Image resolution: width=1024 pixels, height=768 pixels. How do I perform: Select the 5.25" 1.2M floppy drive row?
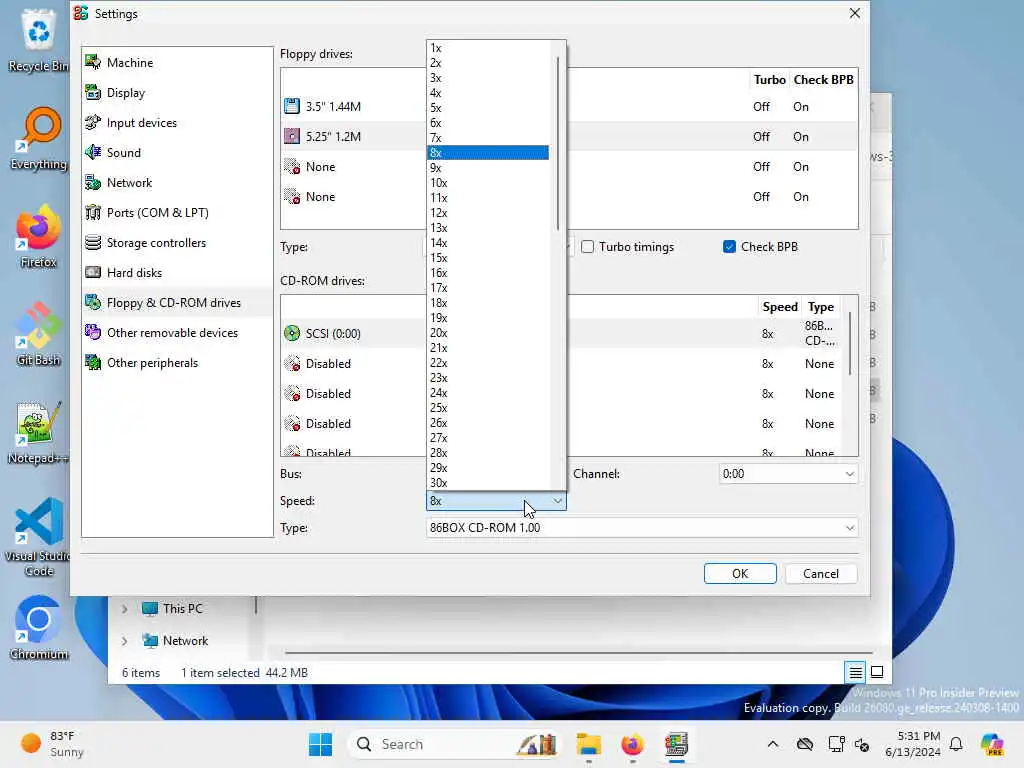353,136
